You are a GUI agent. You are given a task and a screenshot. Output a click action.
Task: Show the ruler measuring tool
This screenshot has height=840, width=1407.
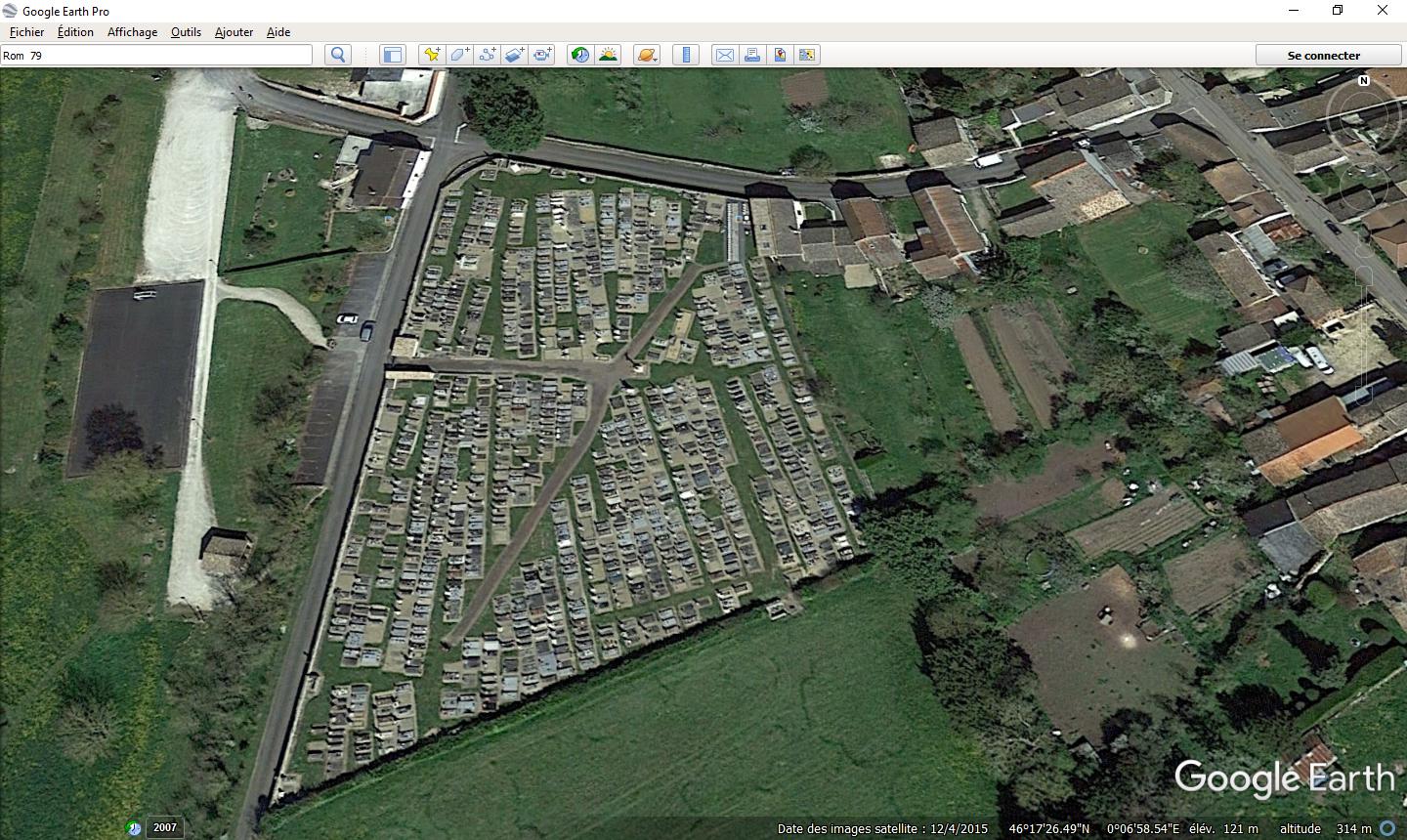[x=686, y=55]
